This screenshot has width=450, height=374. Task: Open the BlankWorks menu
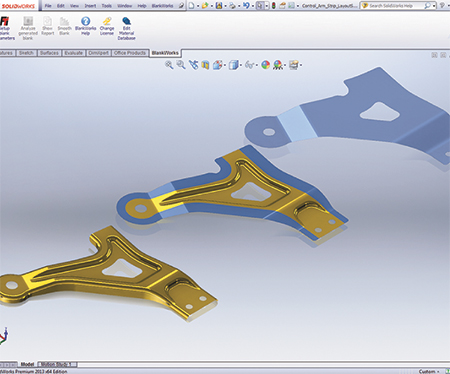tap(162, 6)
